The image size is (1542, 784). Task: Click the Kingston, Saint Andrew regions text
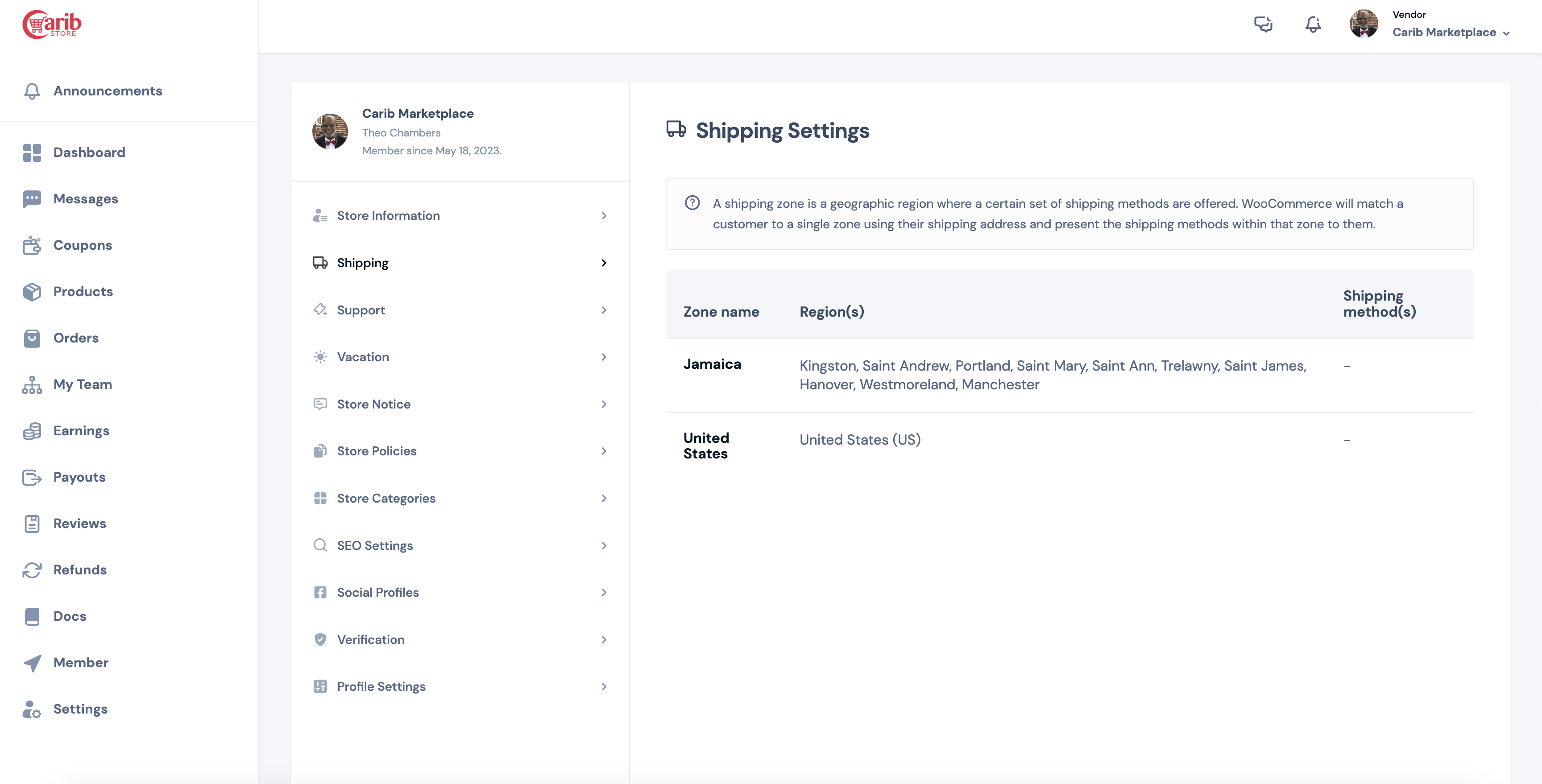(x=1053, y=375)
